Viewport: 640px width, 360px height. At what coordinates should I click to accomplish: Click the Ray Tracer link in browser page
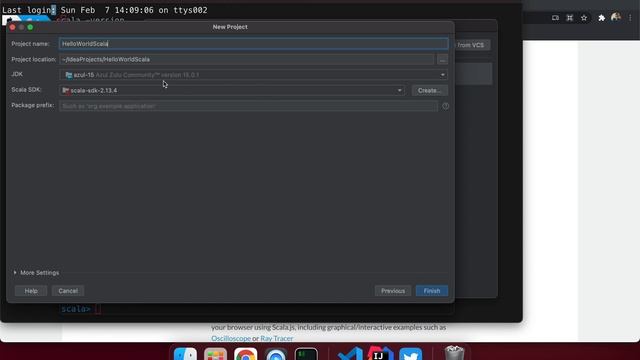(276, 338)
